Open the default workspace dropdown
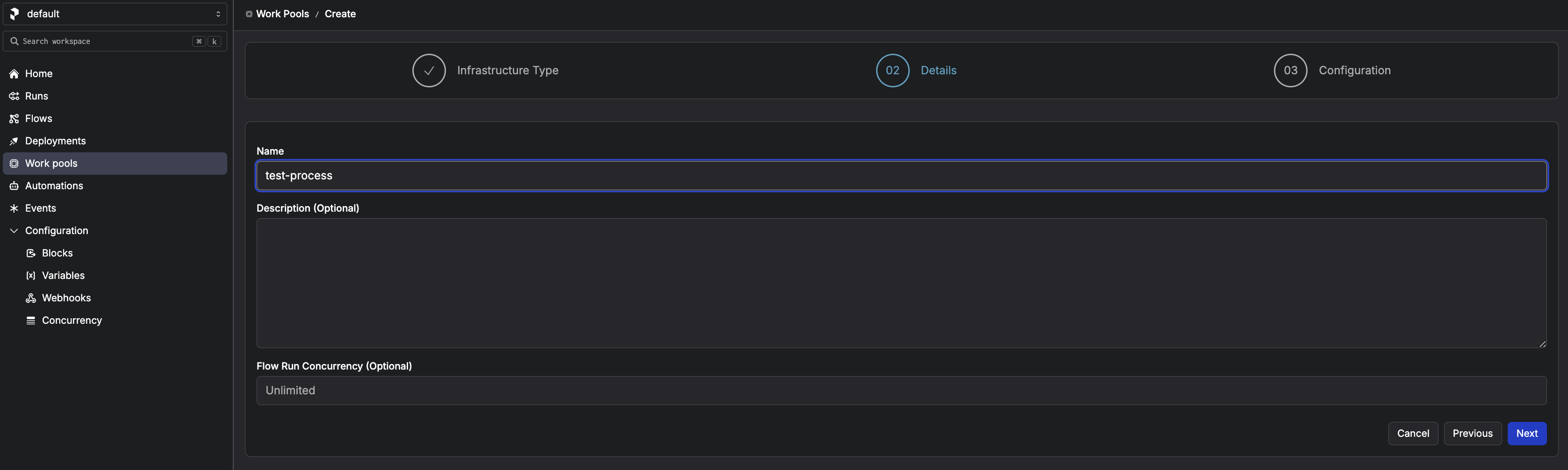Image resolution: width=1568 pixels, height=470 pixels. tap(115, 14)
